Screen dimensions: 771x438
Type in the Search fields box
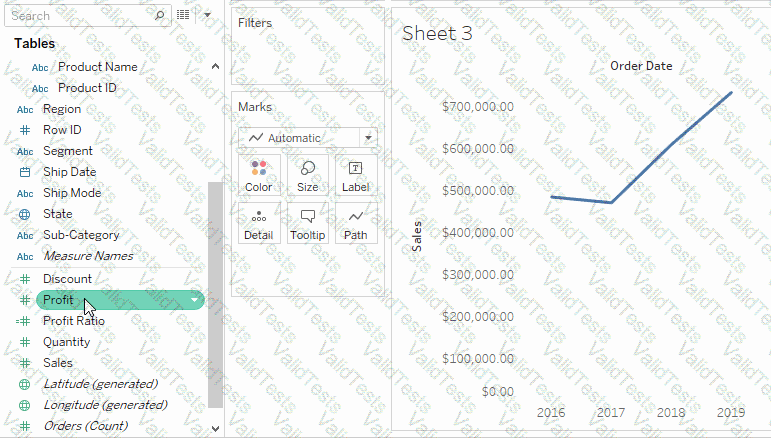pos(80,15)
